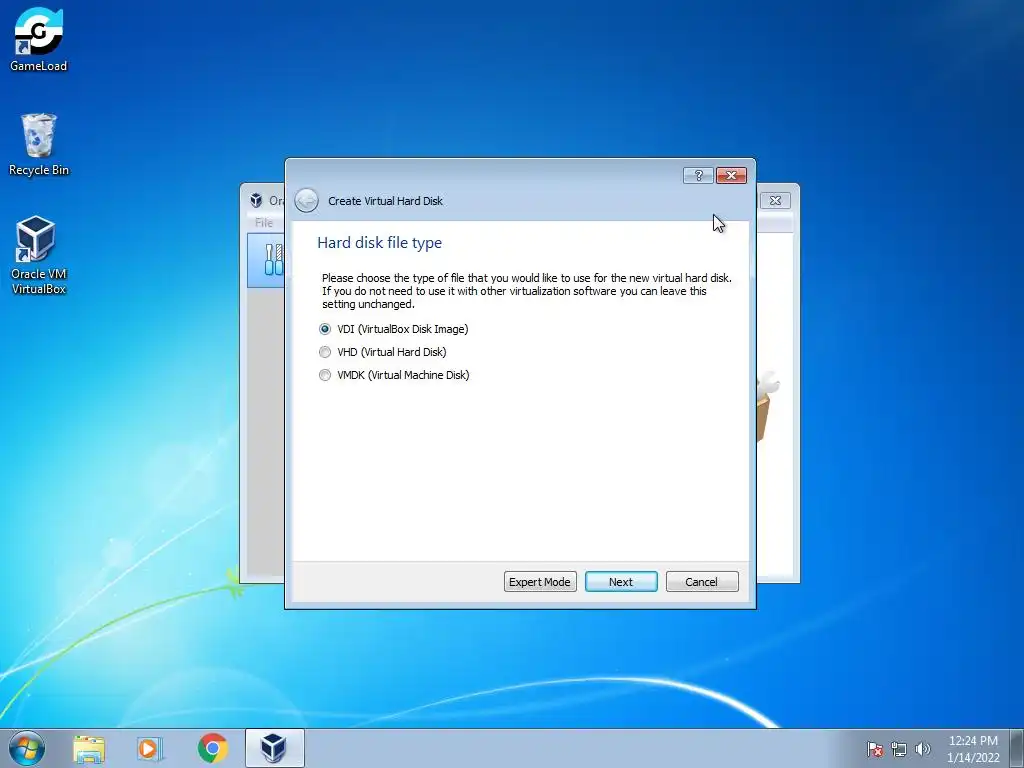Open the File menu in VirtualBox Manager window

pos(264,223)
